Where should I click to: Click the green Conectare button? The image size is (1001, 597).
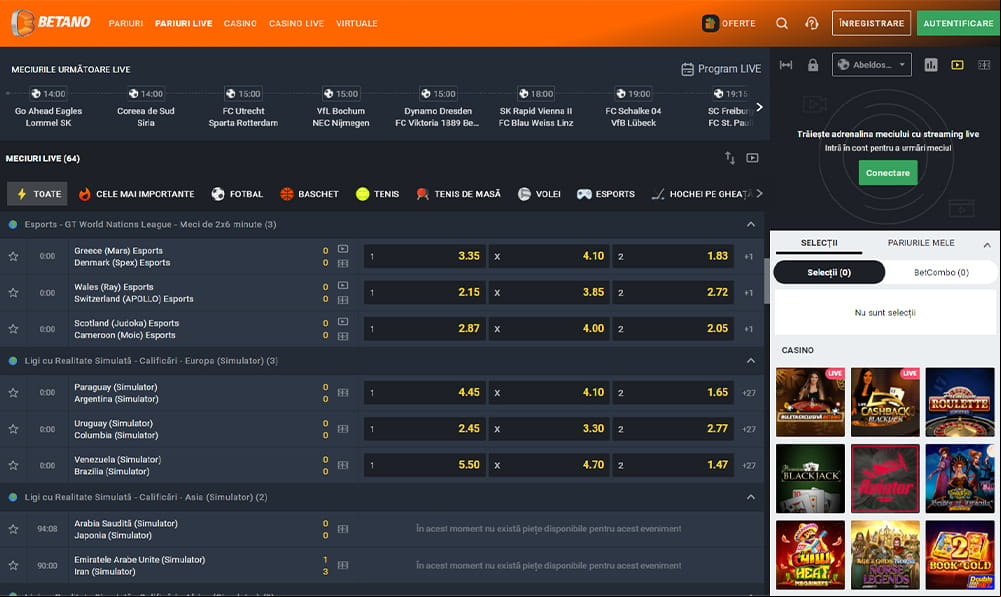(x=887, y=172)
